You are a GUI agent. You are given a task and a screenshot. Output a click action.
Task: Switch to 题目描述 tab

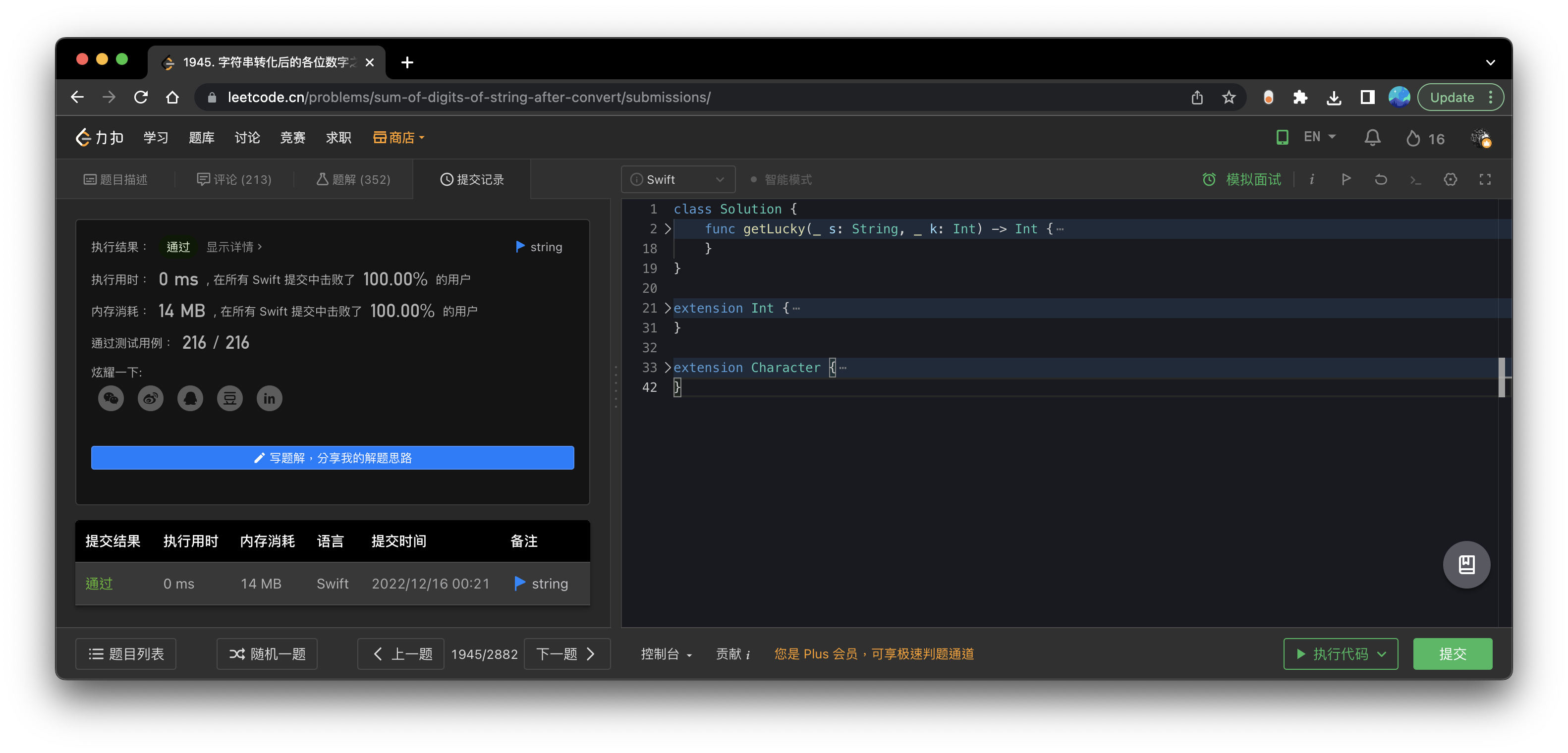[x=115, y=179]
